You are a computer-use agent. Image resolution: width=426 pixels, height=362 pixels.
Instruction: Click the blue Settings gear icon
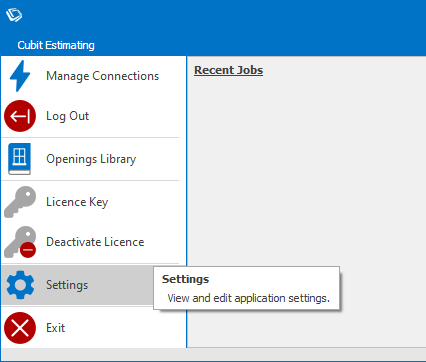pyautogui.click(x=20, y=285)
